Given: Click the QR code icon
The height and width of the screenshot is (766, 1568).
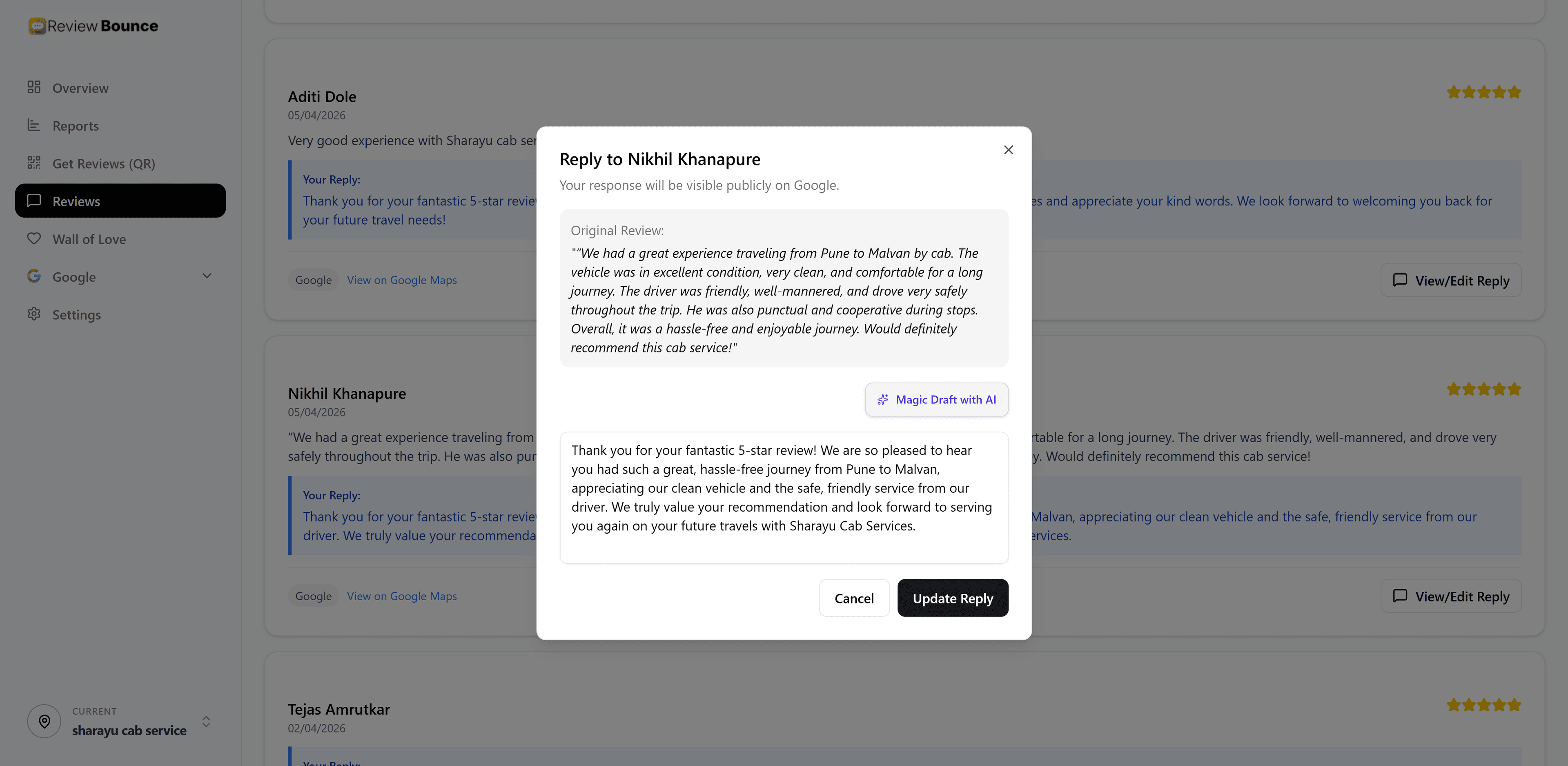Looking at the screenshot, I should tap(34, 163).
